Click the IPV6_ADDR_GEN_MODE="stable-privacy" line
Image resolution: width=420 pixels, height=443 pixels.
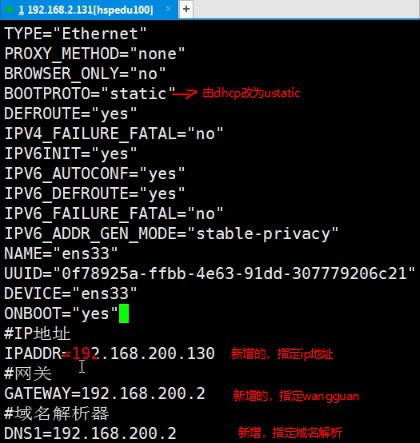coord(171,234)
